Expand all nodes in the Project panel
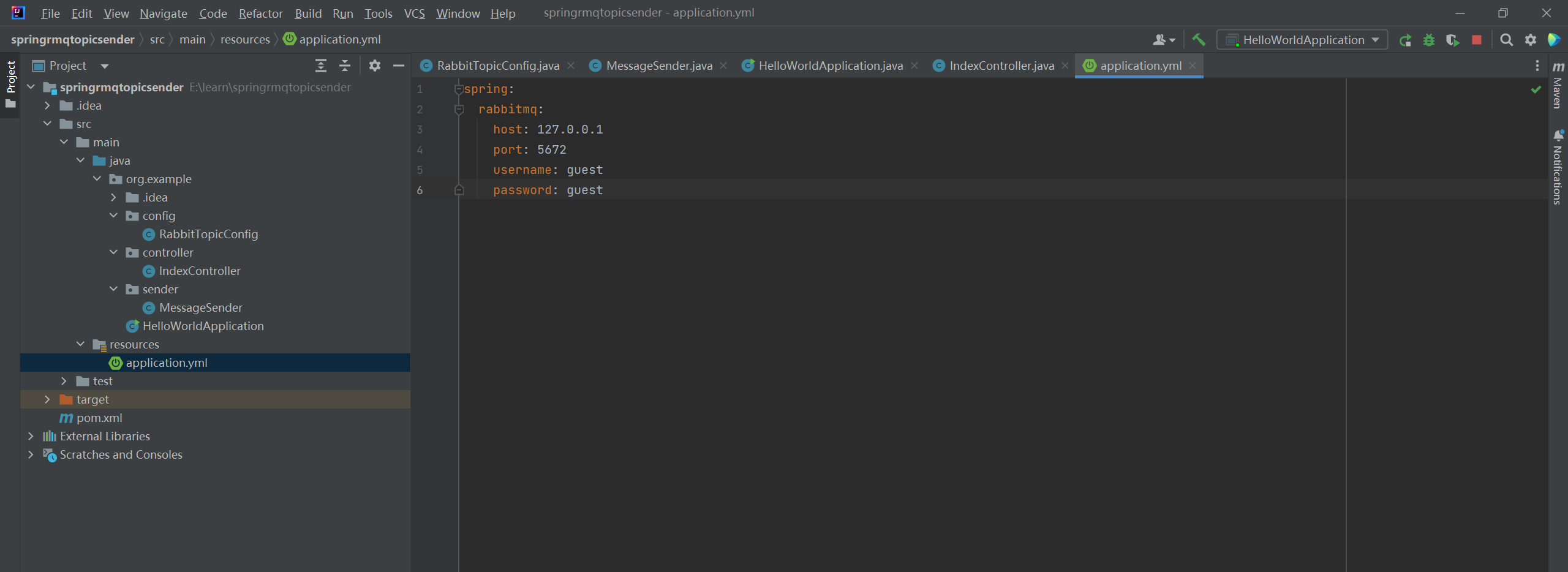The image size is (1568, 572). (x=321, y=66)
